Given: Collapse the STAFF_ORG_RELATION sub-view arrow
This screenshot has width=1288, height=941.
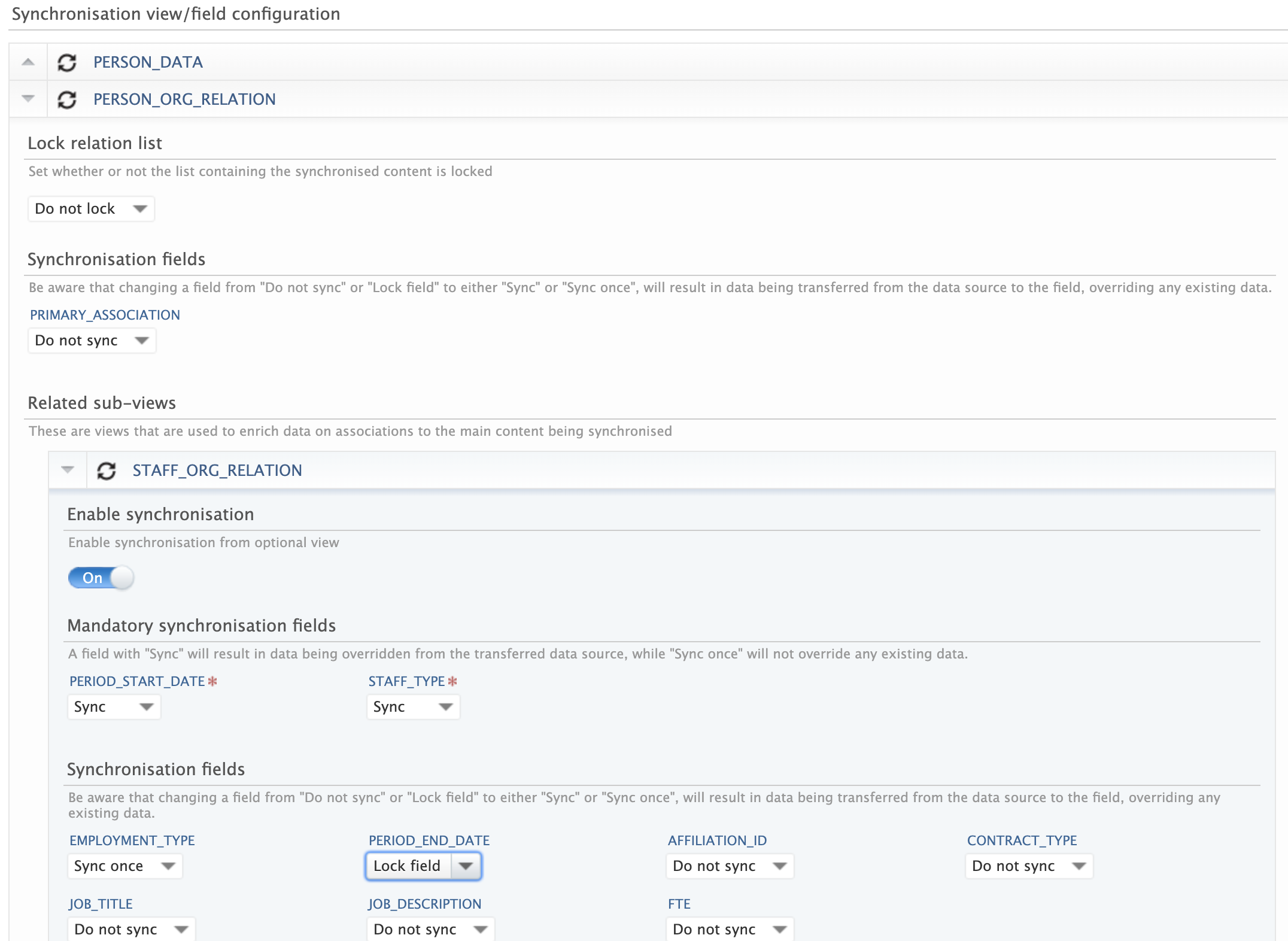Looking at the screenshot, I should pos(68,470).
